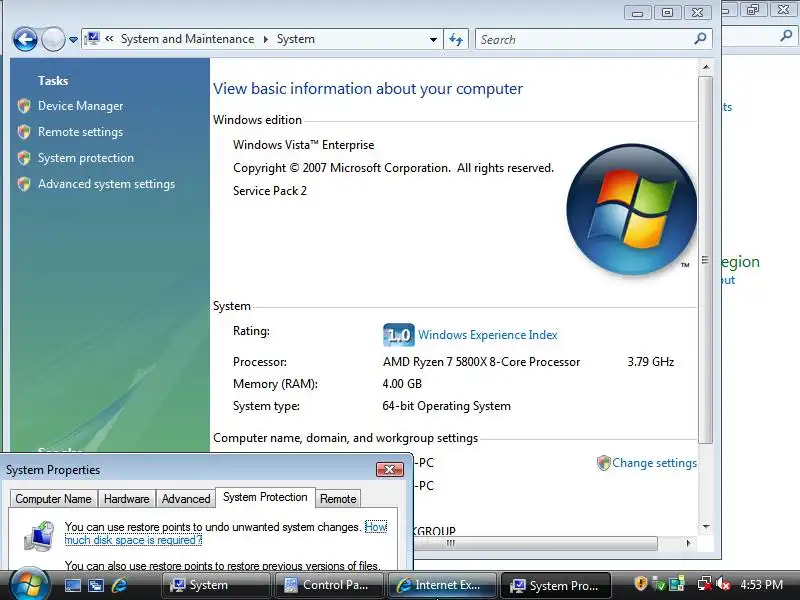Open the Start menu orb
Image resolution: width=800 pixels, height=600 pixels.
pyautogui.click(x=29, y=585)
